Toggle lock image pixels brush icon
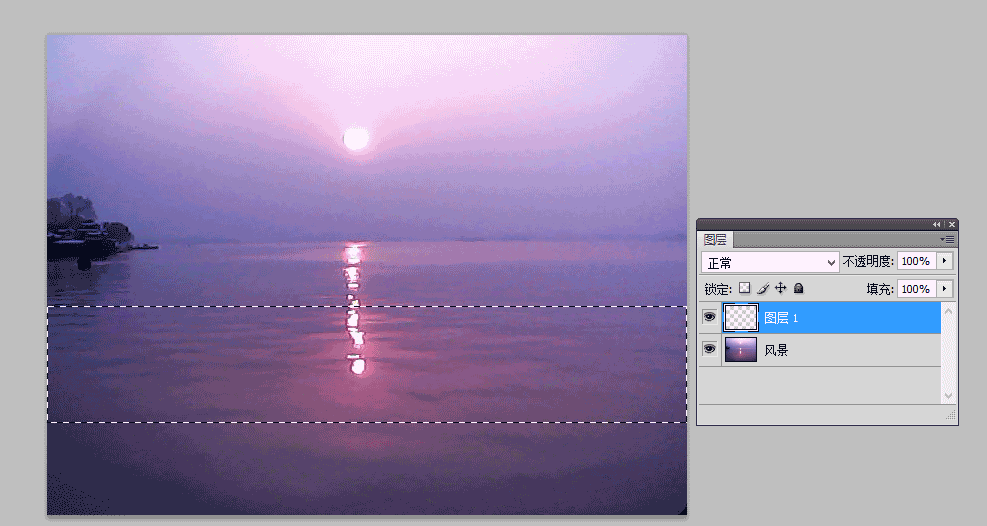Image resolution: width=987 pixels, height=526 pixels. tap(763, 288)
